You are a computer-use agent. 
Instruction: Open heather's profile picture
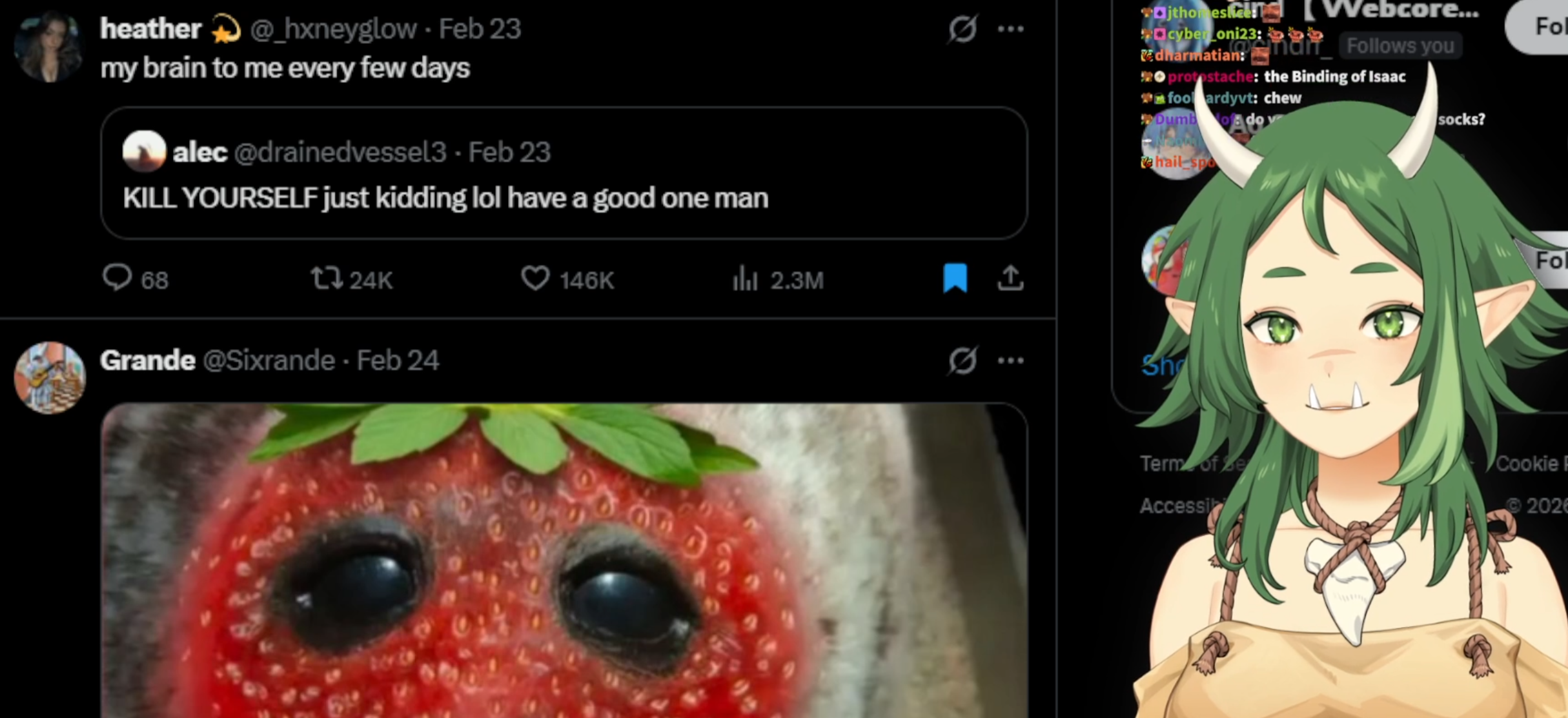pyautogui.click(x=49, y=46)
